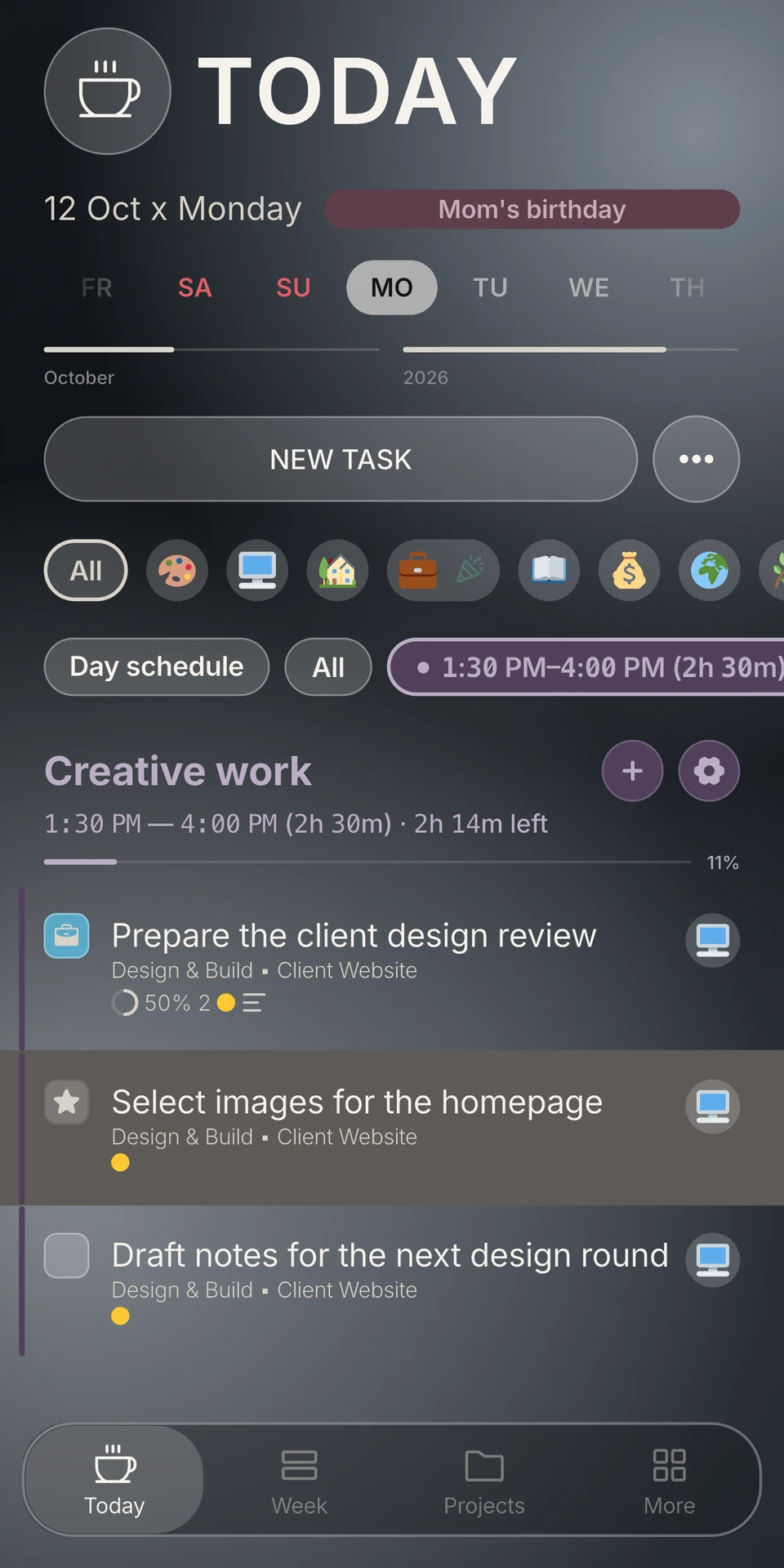
Task: Filter by briefcase and party category
Action: (443, 570)
